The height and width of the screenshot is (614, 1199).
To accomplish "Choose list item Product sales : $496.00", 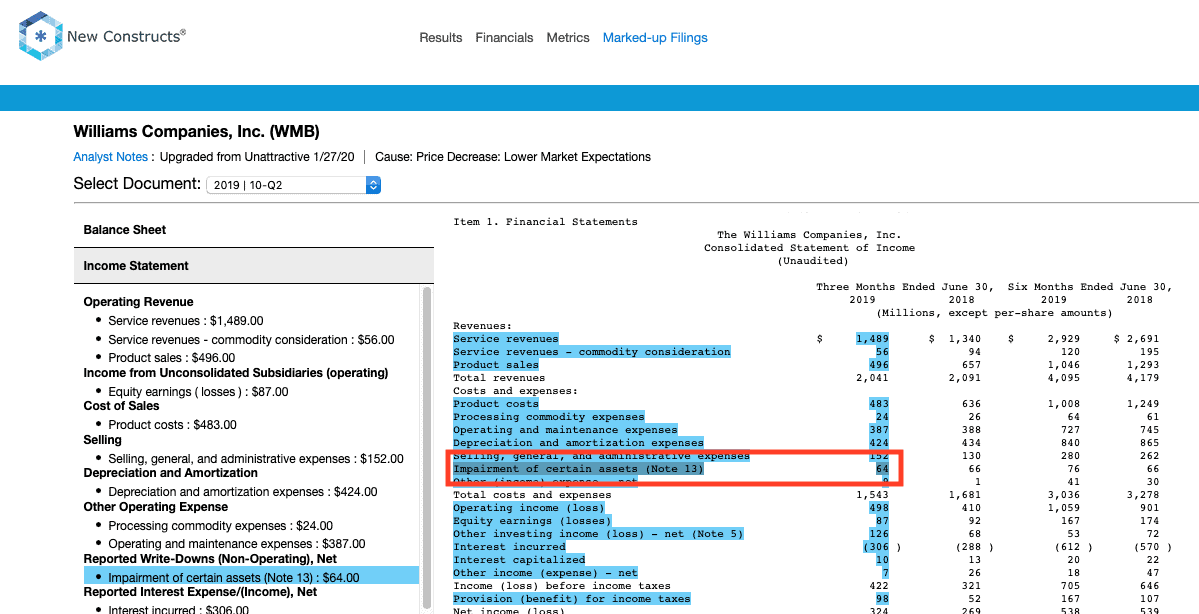I will click(172, 358).
